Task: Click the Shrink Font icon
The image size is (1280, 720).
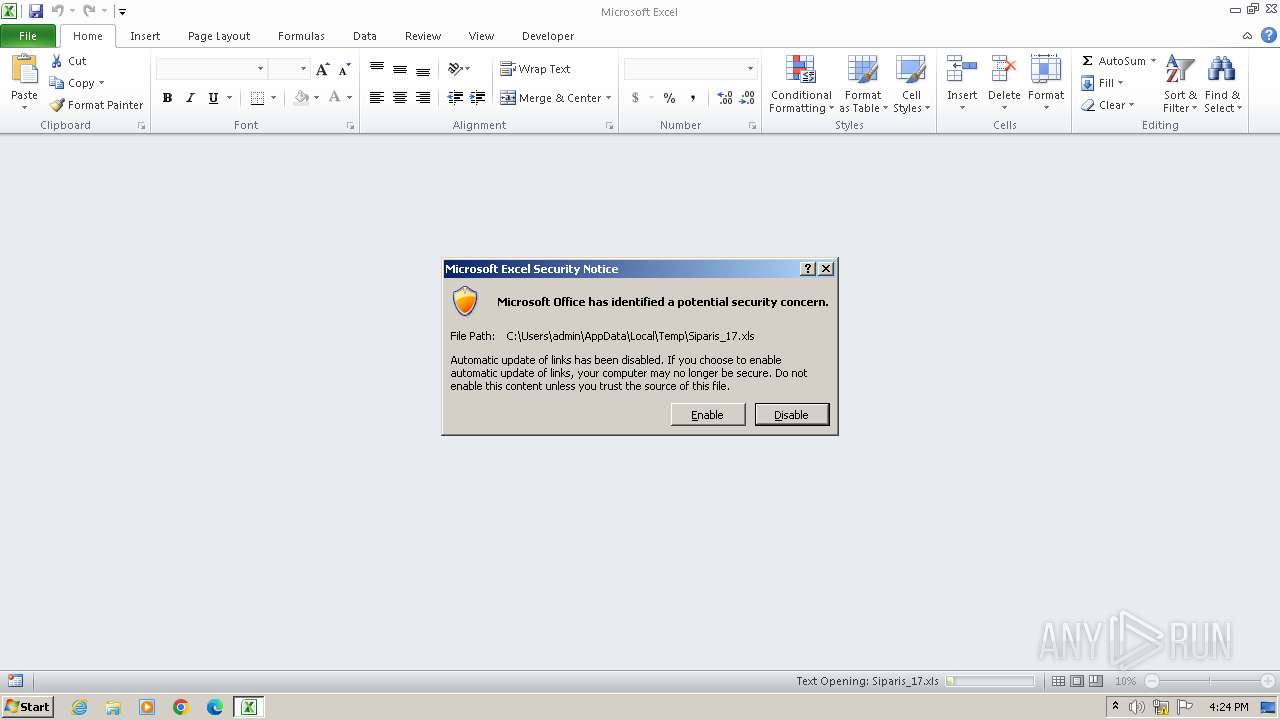Action: (x=344, y=69)
